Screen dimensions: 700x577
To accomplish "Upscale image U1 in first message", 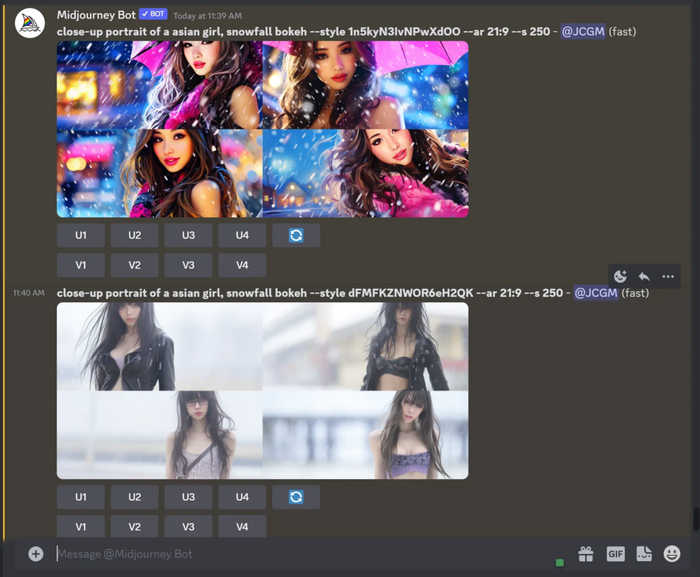I will (81, 235).
